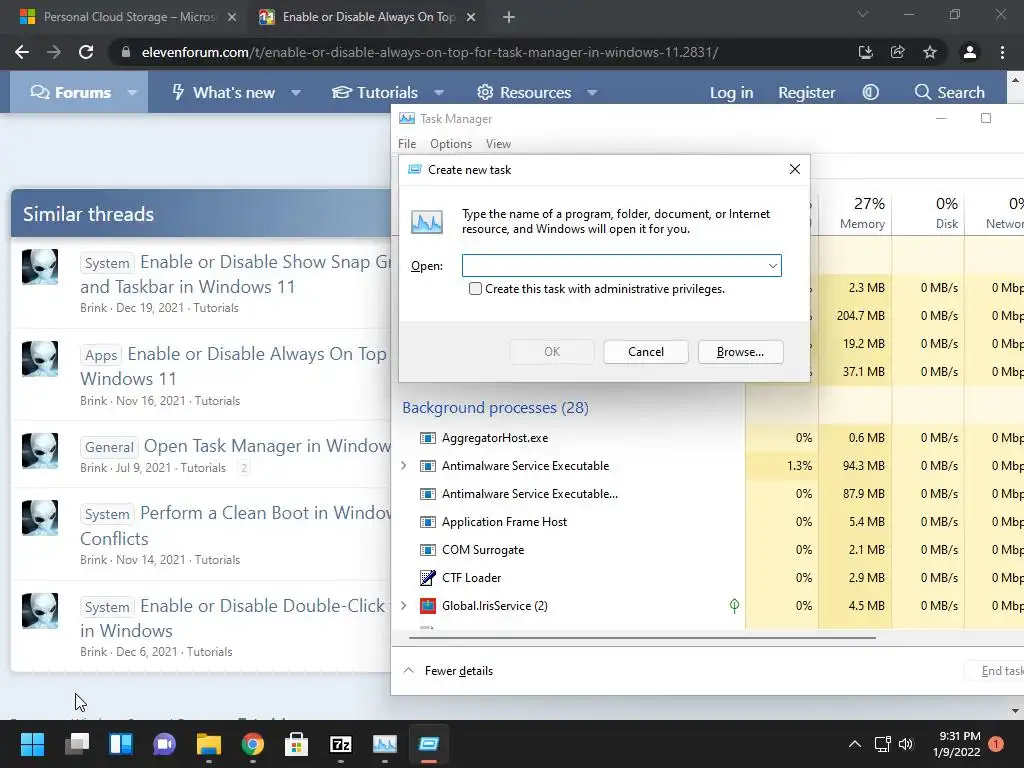Open a new browser tab
The width and height of the screenshot is (1024, 768).
point(509,18)
